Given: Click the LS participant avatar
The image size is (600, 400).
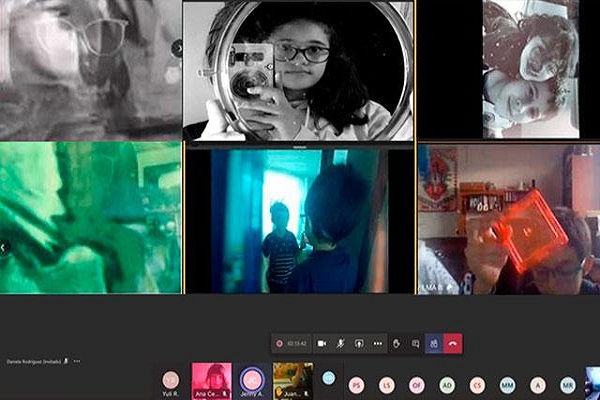Looking at the screenshot, I should point(387,384).
